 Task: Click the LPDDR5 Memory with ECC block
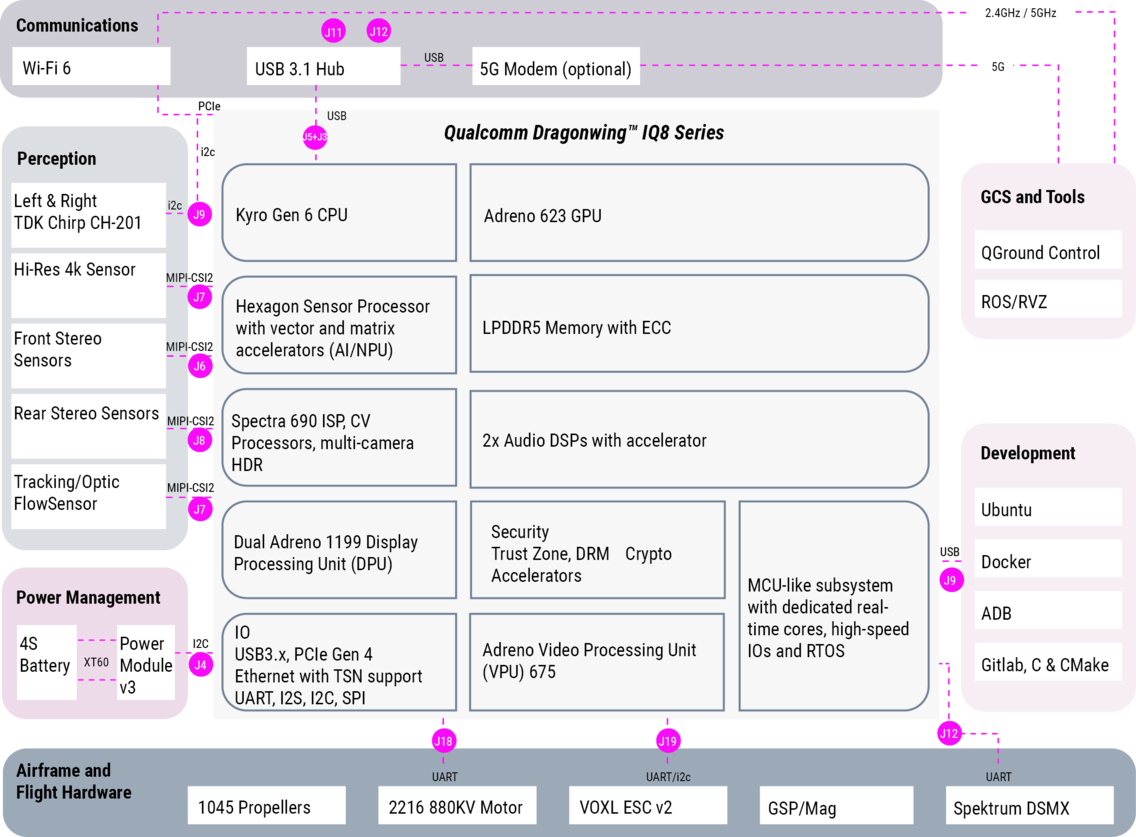click(x=698, y=327)
